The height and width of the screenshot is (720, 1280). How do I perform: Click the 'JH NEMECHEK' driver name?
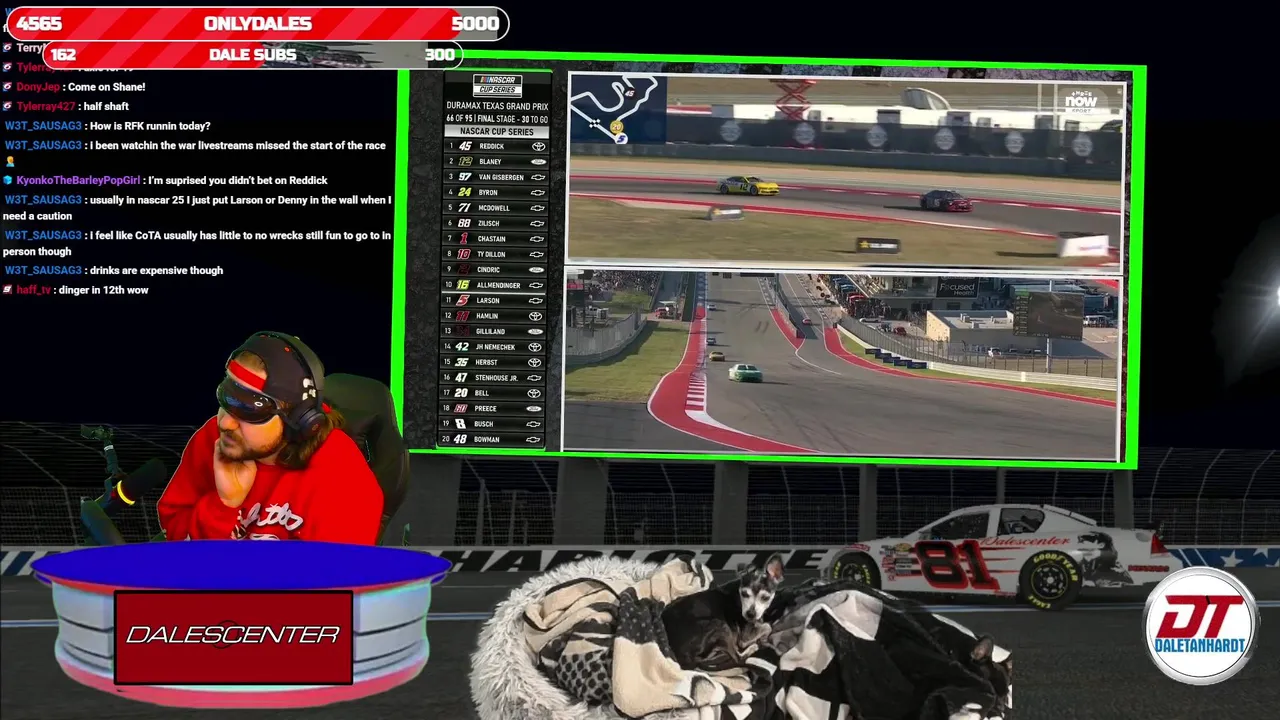496,347
